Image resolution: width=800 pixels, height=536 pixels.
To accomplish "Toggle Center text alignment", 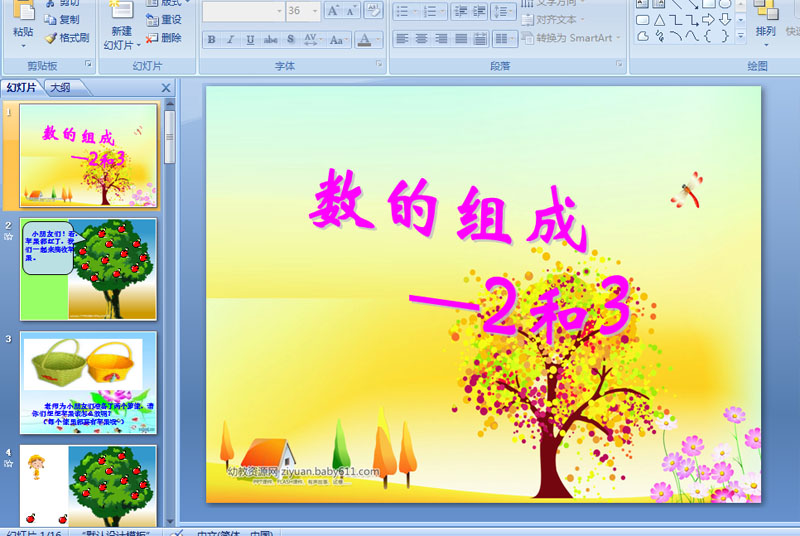I will (x=421, y=39).
